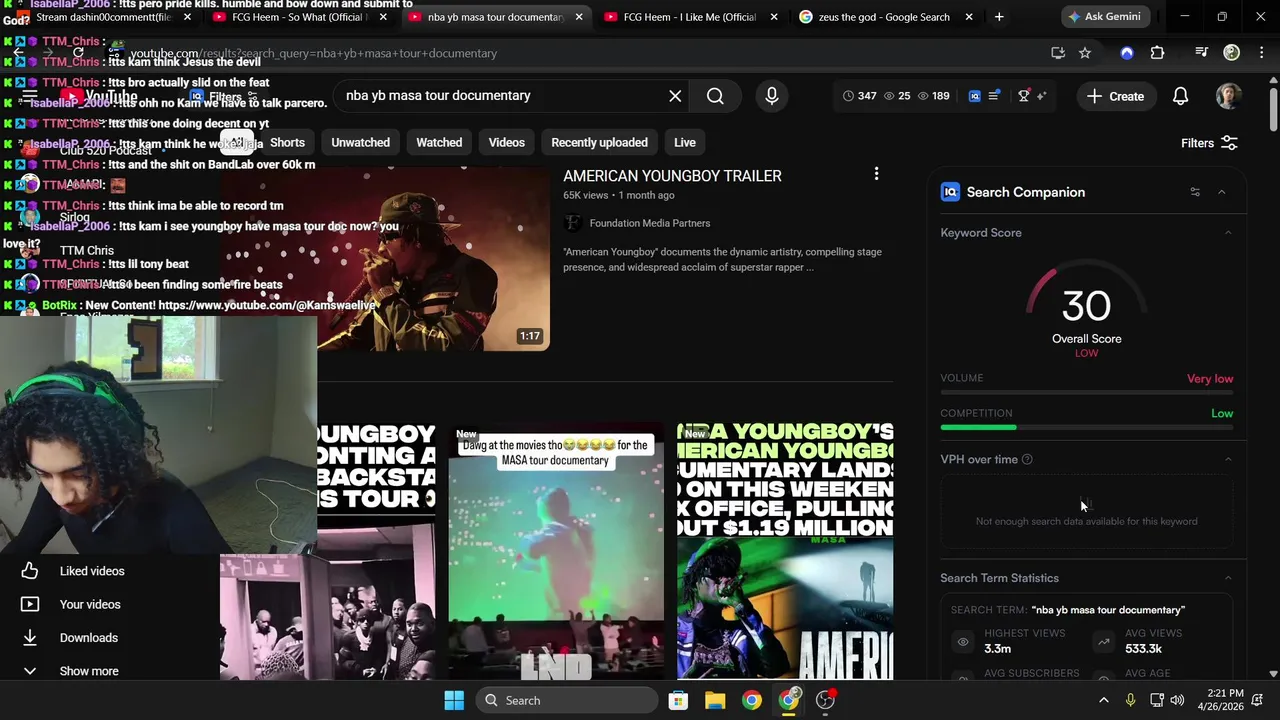The image size is (1280, 720).
Task: Open the Dawg at the movies Short
Action: click(556, 550)
